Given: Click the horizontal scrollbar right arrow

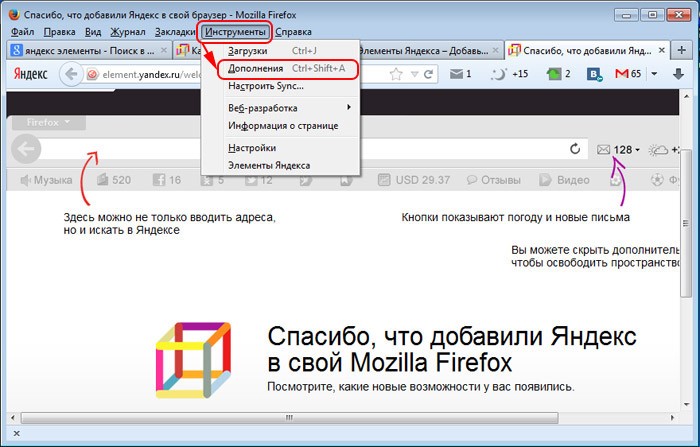Looking at the screenshot, I should point(672,418).
